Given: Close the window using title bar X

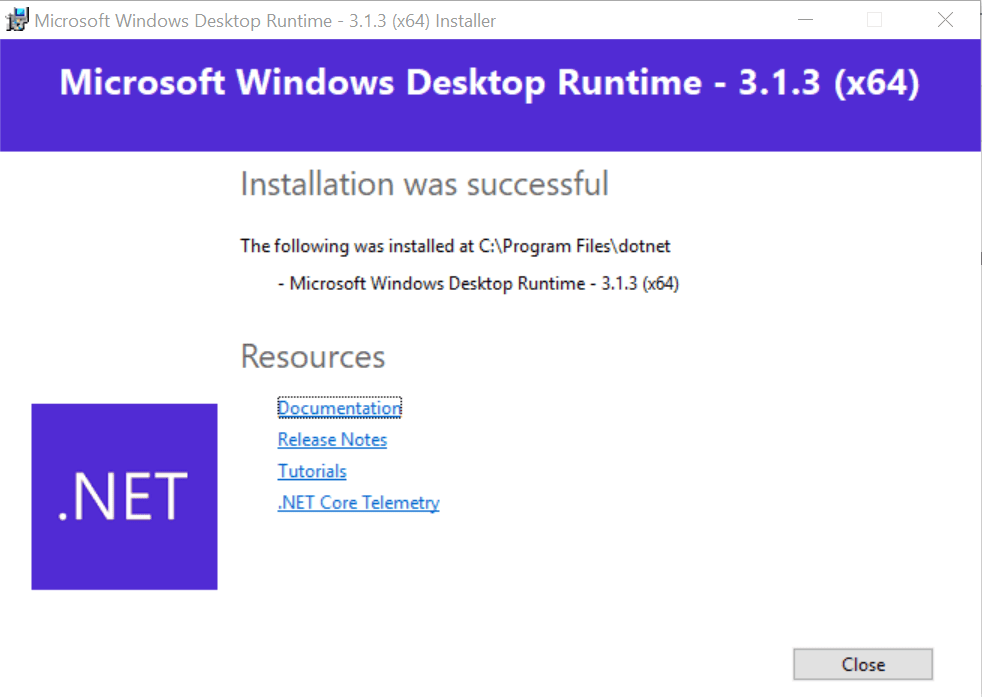Looking at the screenshot, I should pyautogui.click(x=945, y=20).
